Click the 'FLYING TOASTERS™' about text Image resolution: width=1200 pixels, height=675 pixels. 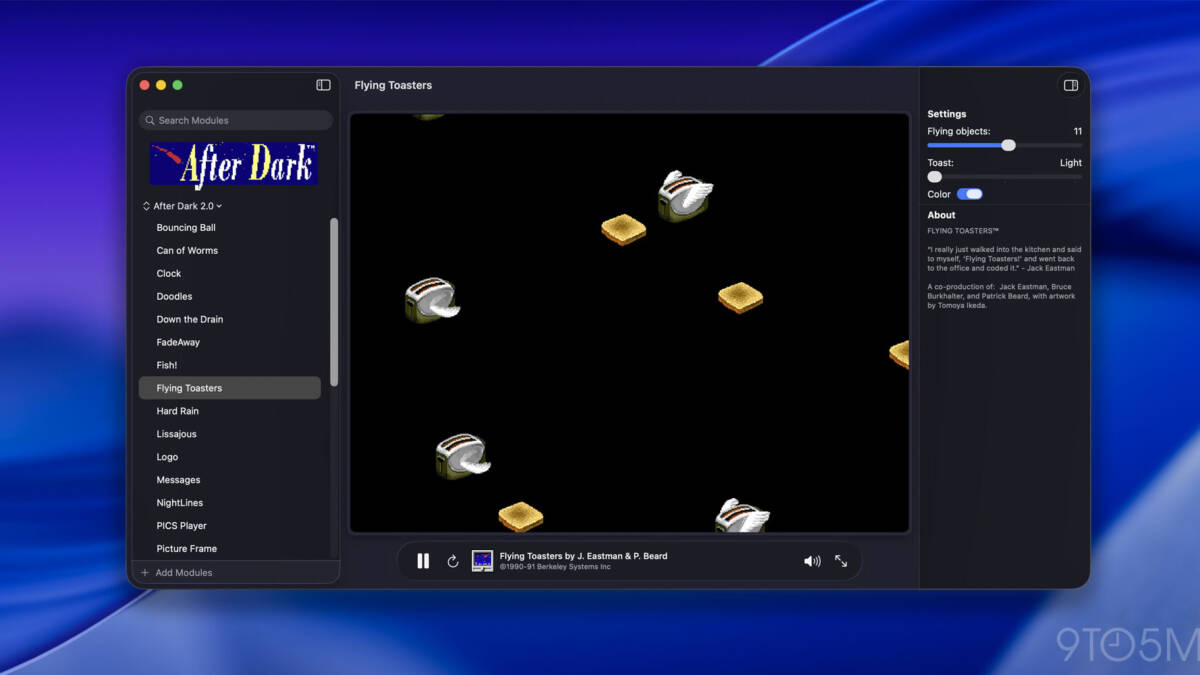click(963, 231)
